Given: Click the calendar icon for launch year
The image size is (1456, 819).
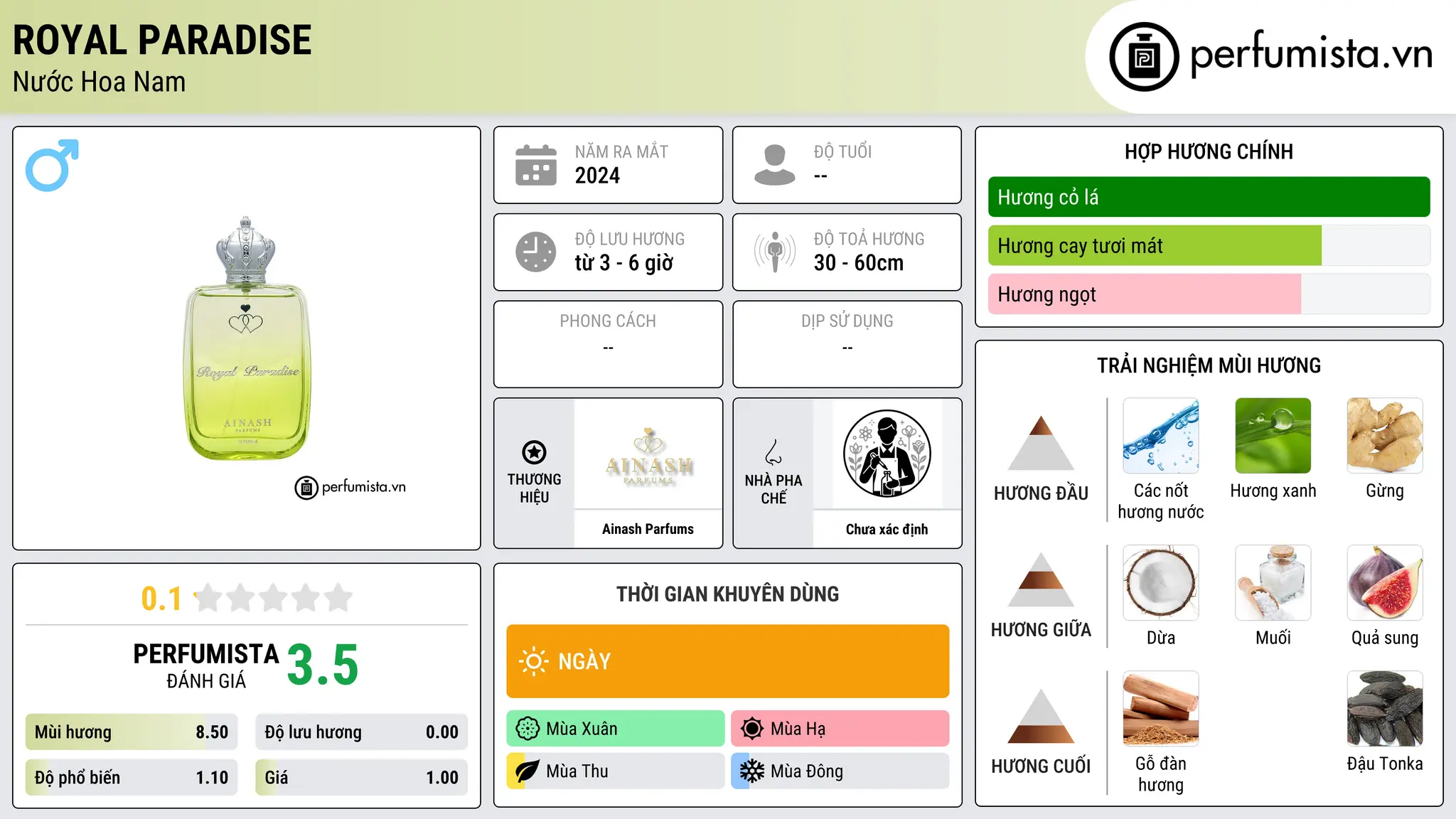Looking at the screenshot, I should [536, 165].
